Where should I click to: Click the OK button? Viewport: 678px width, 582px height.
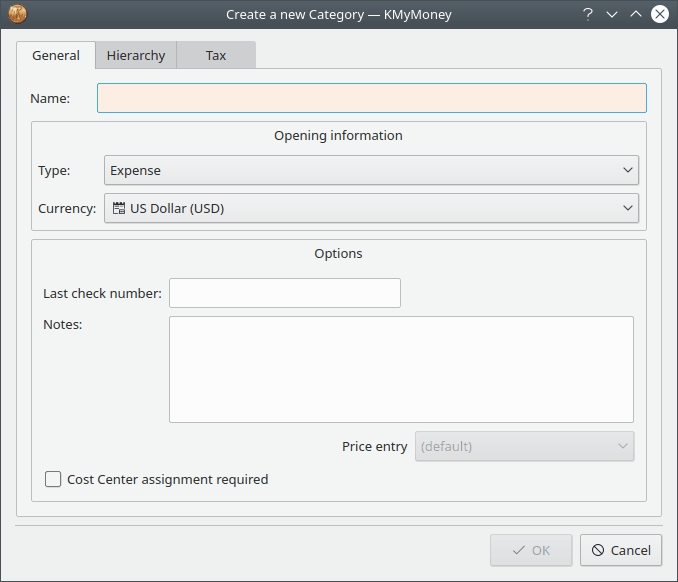click(x=531, y=550)
